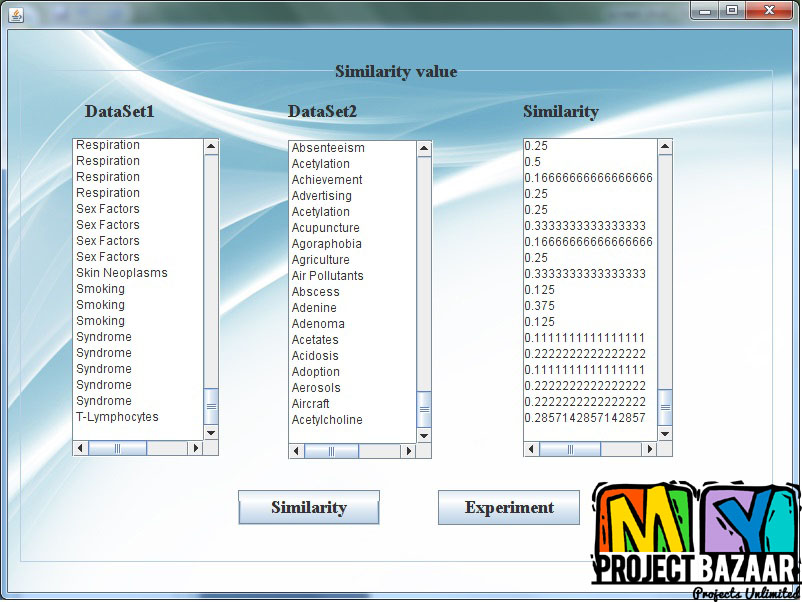Click DataSet2 vertical scrollbar thumb

pyautogui.click(x=424, y=408)
